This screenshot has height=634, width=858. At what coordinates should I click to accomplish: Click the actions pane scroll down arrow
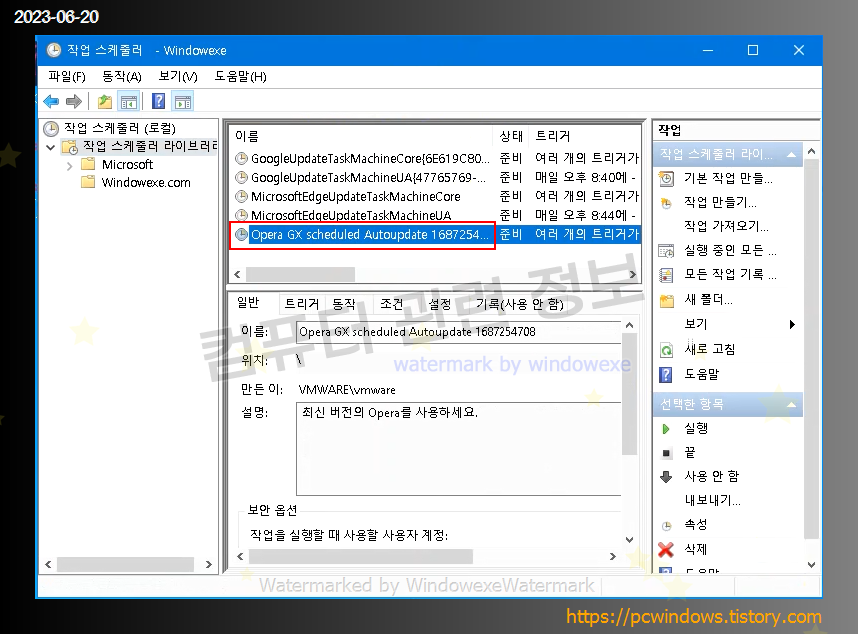(811, 565)
